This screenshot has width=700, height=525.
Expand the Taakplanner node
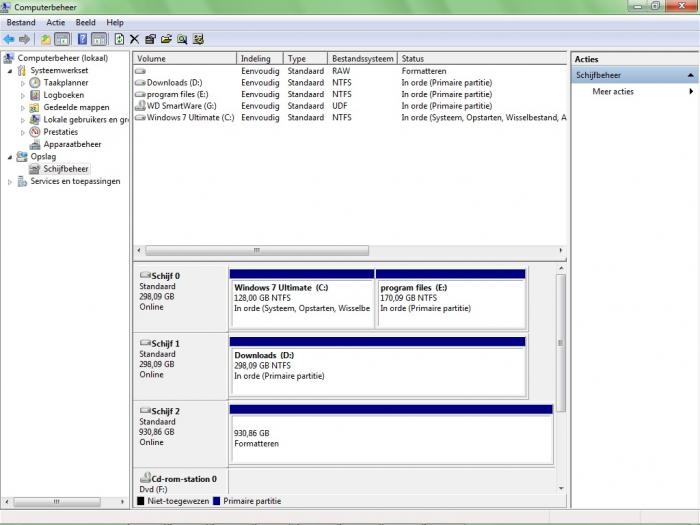[23, 83]
